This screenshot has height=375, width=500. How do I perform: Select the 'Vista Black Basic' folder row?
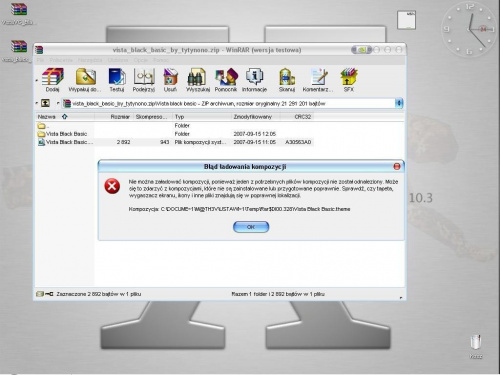(x=175, y=134)
